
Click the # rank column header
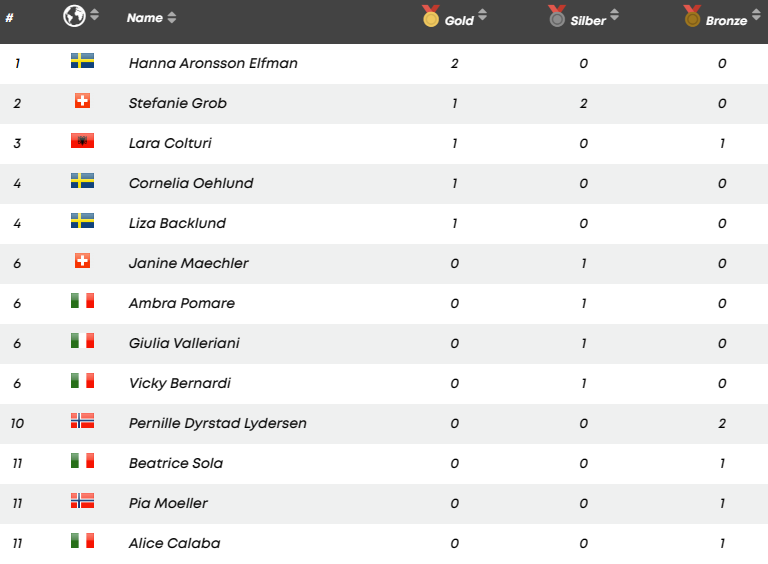[9, 18]
